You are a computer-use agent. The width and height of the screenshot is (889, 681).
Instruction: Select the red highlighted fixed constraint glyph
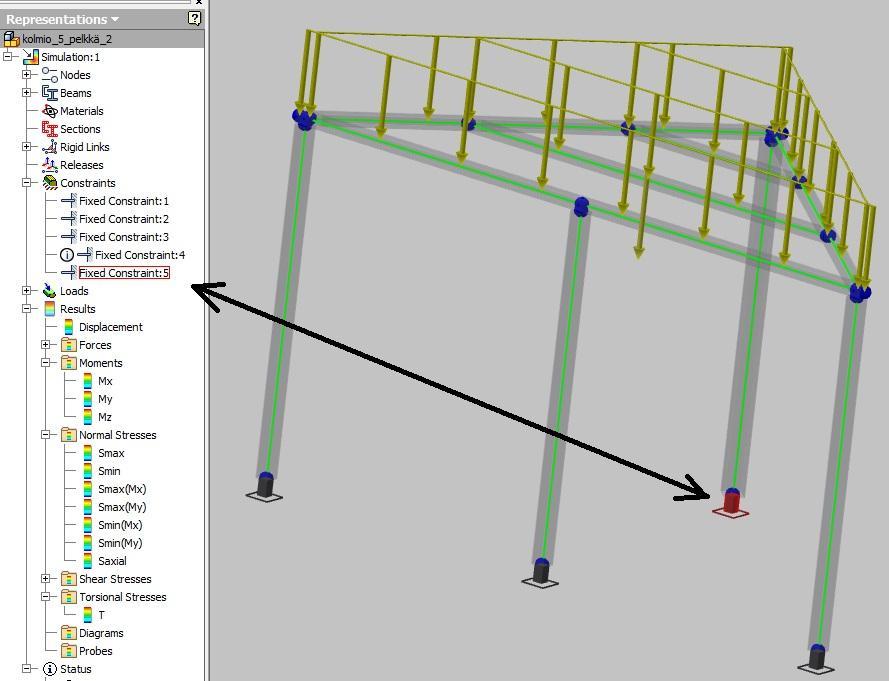point(731,503)
